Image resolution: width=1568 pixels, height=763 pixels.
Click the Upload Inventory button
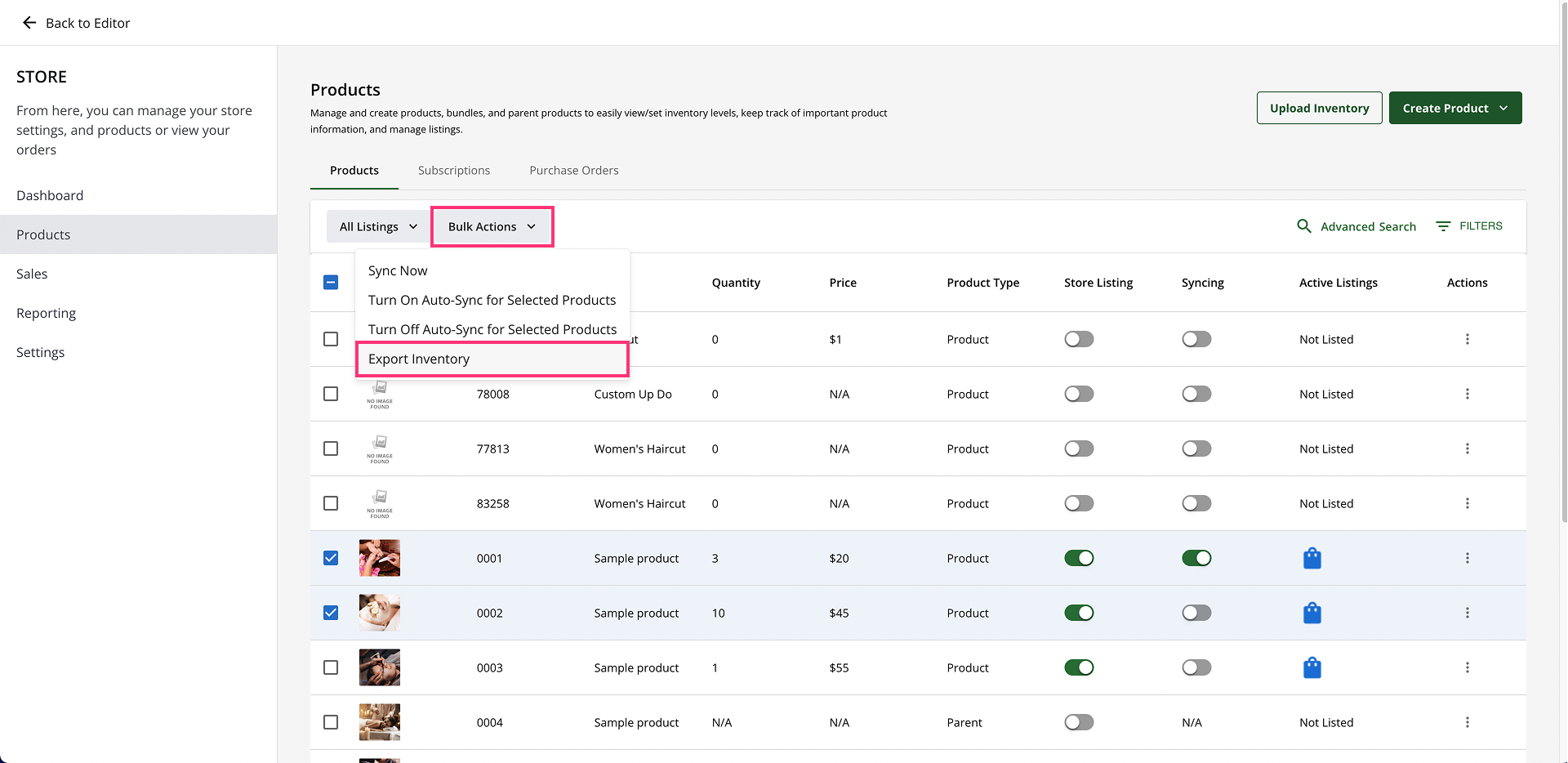1319,108
